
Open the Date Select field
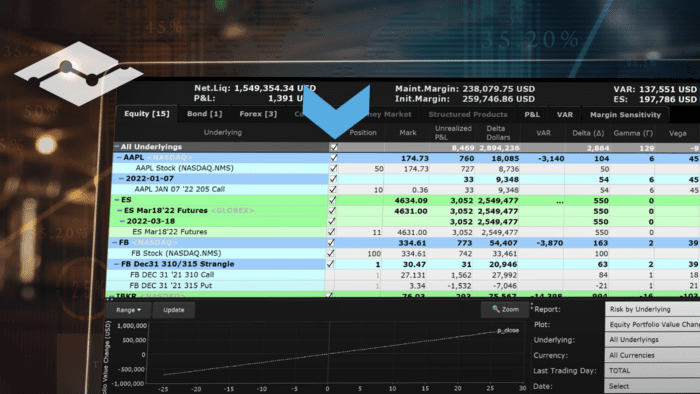coord(653,386)
